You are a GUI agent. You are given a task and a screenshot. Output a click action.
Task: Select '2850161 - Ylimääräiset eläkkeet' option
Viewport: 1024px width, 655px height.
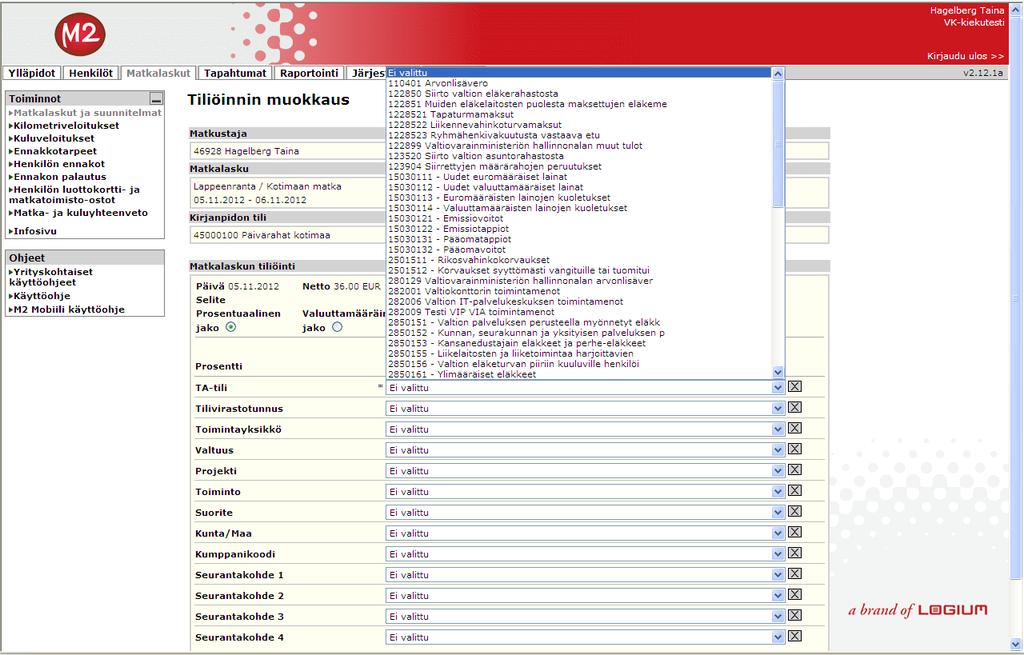pyautogui.click(x=579, y=374)
